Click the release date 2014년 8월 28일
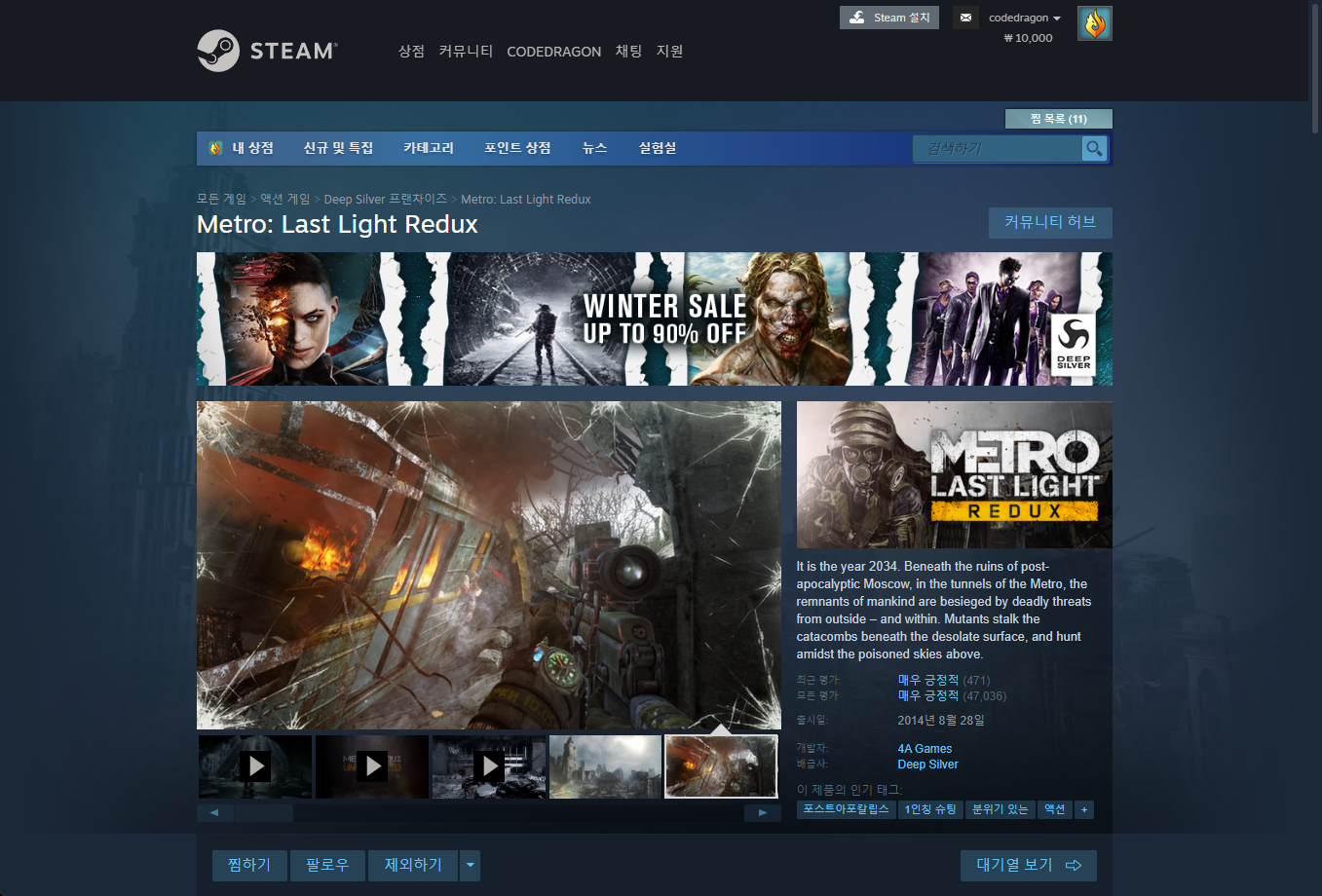Image resolution: width=1322 pixels, height=896 pixels. pos(941,721)
